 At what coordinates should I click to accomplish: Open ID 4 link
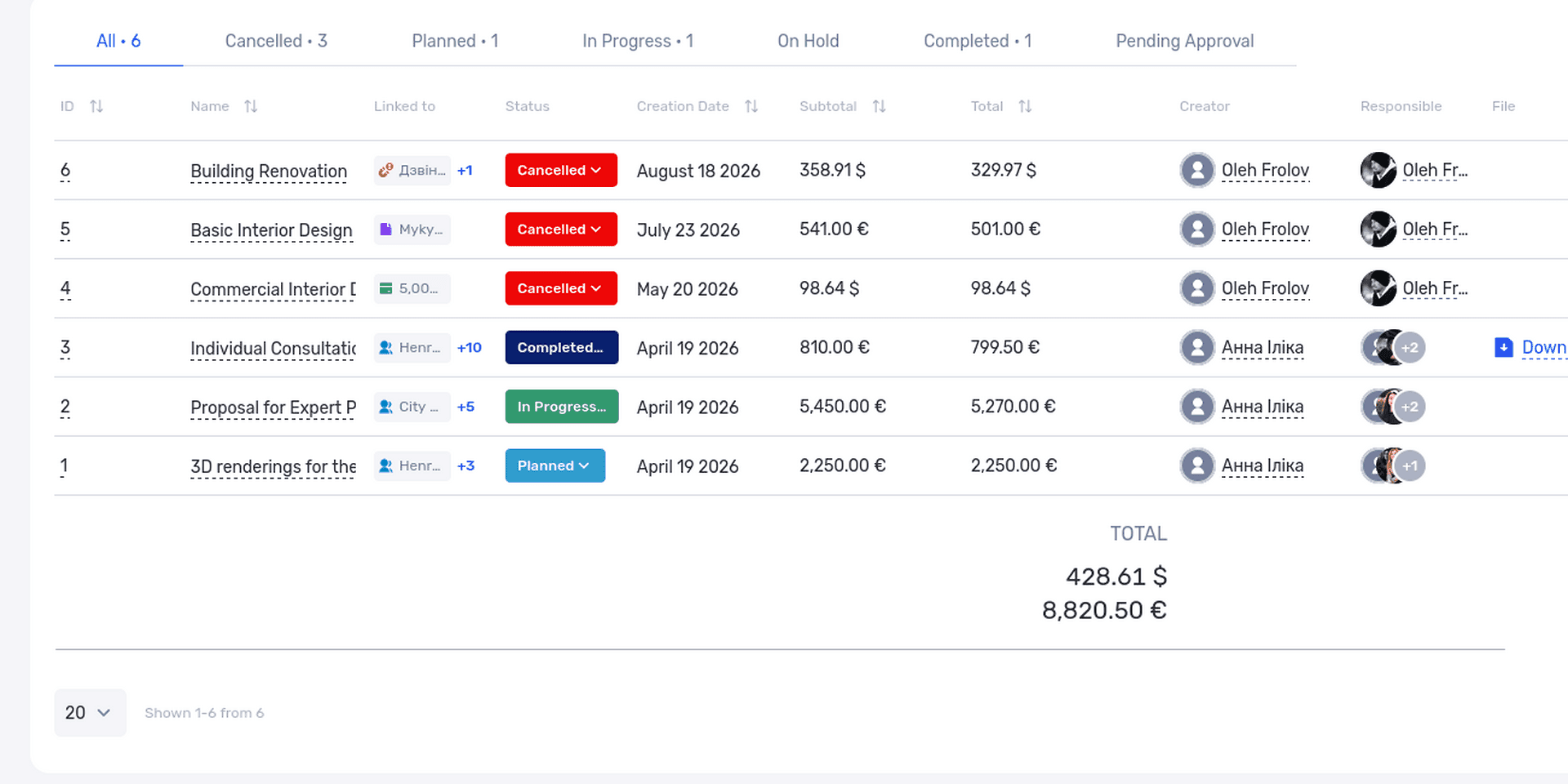pyautogui.click(x=65, y=288)
